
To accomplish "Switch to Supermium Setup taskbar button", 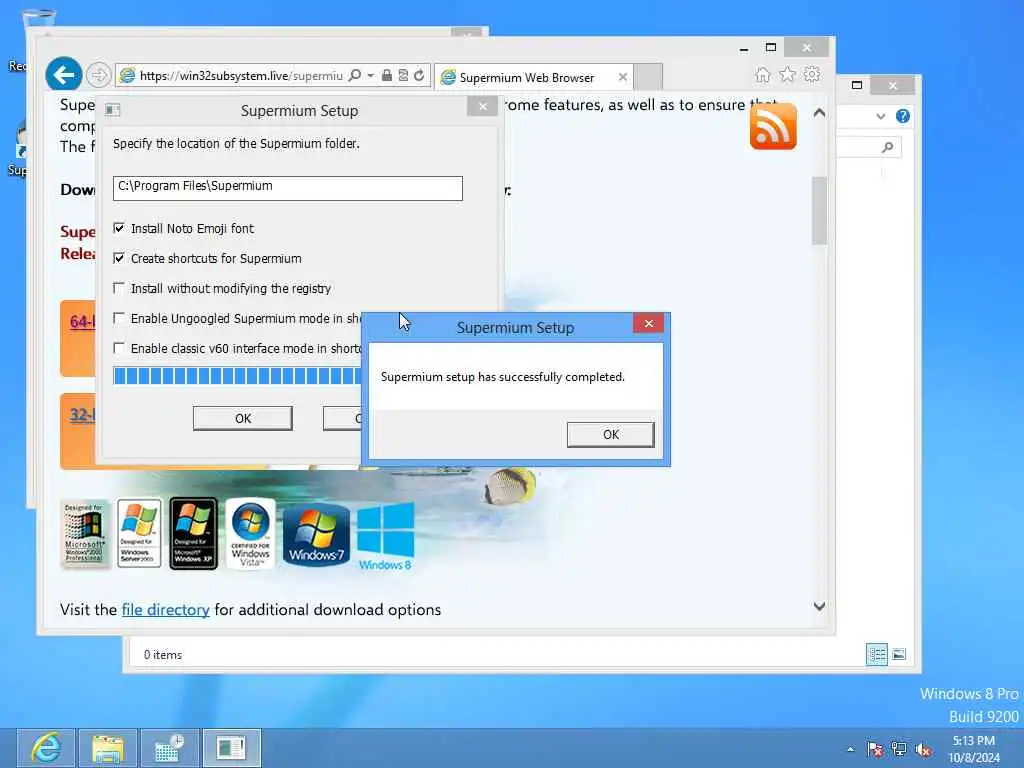I will point(231,748).
